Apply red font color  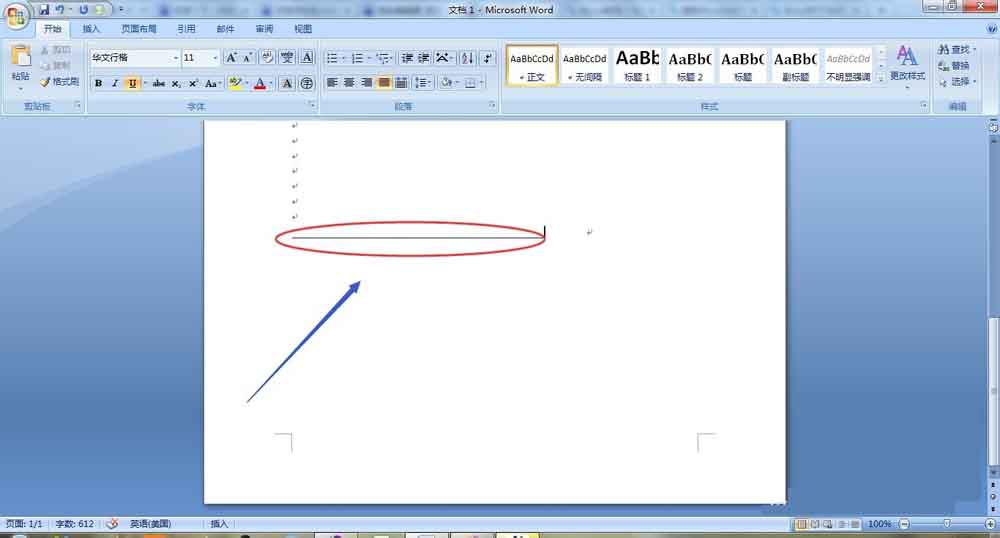coord(260,84)
